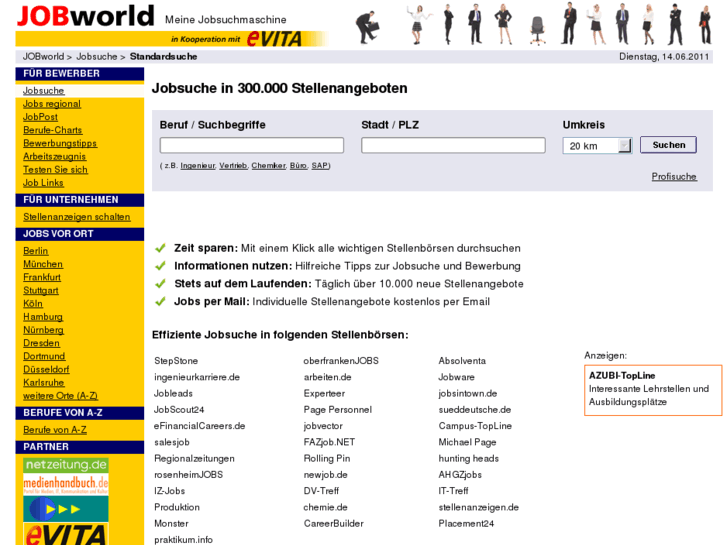Image resolution: width=727 pixels, height=545 pixels.
Task: Select the Ingenieur example search term
Action: point(198,166)
